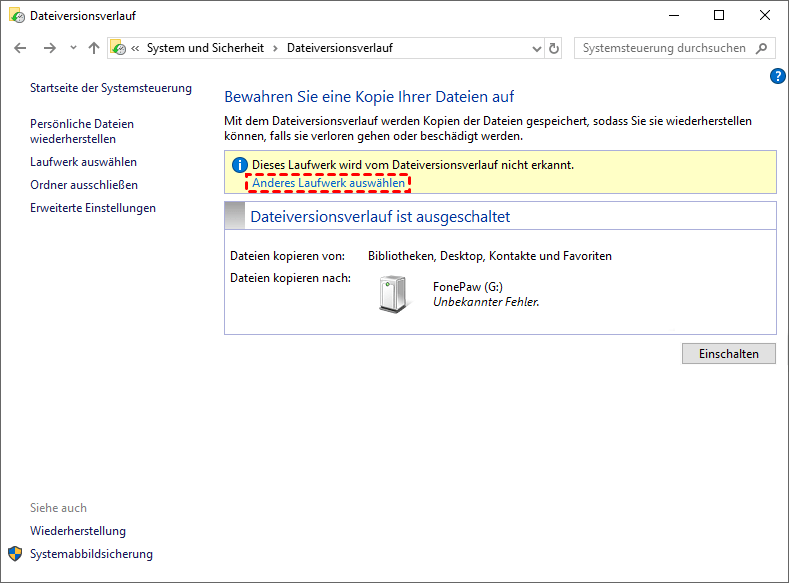
Task: Open 'Ordner ausschließen' sidebar link
Action: pyautogui.click(x=84, y=185)
